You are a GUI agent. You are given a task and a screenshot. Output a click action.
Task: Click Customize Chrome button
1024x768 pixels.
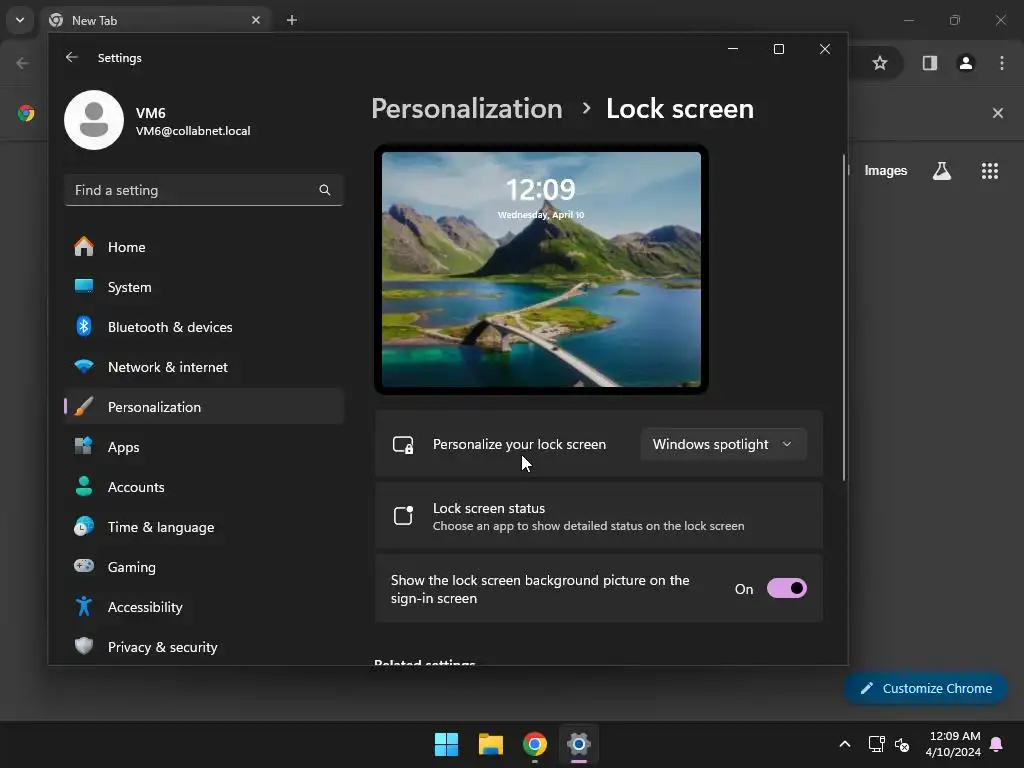(925, 688)
